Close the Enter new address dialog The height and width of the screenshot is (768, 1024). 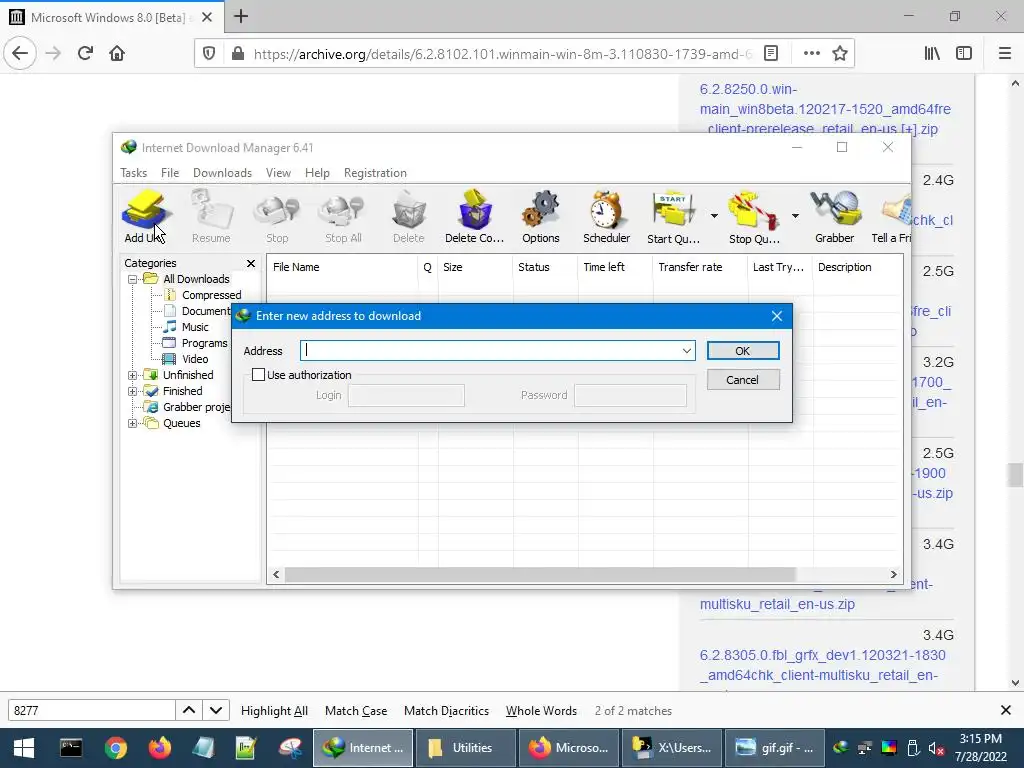tap(776, 316)
